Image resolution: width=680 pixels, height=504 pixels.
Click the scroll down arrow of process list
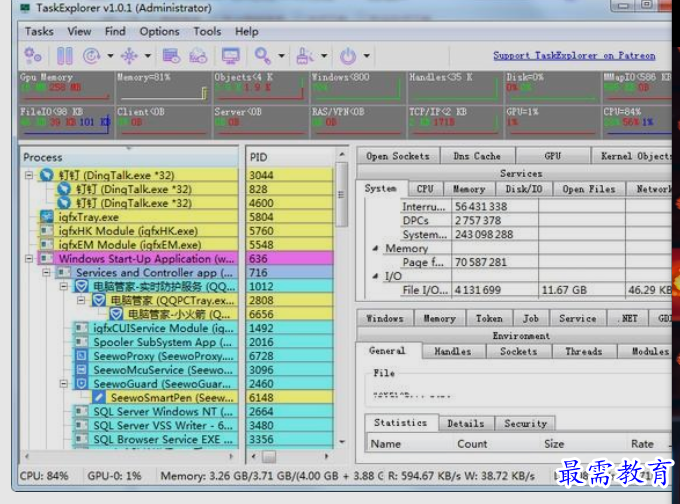[x=342, y=442]
